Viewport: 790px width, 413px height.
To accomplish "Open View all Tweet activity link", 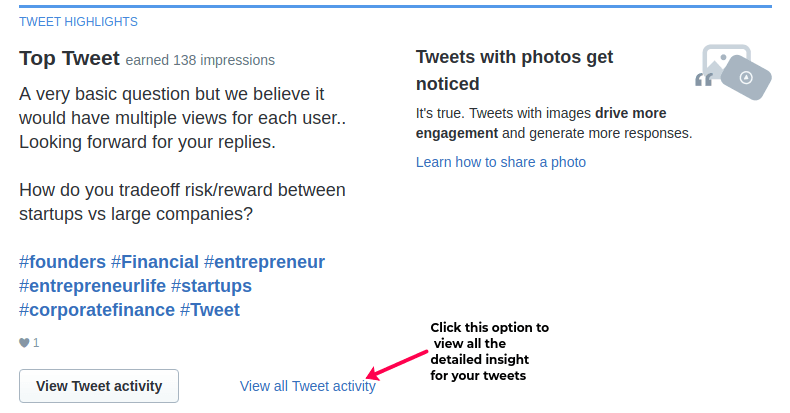I will click(307, 386).
